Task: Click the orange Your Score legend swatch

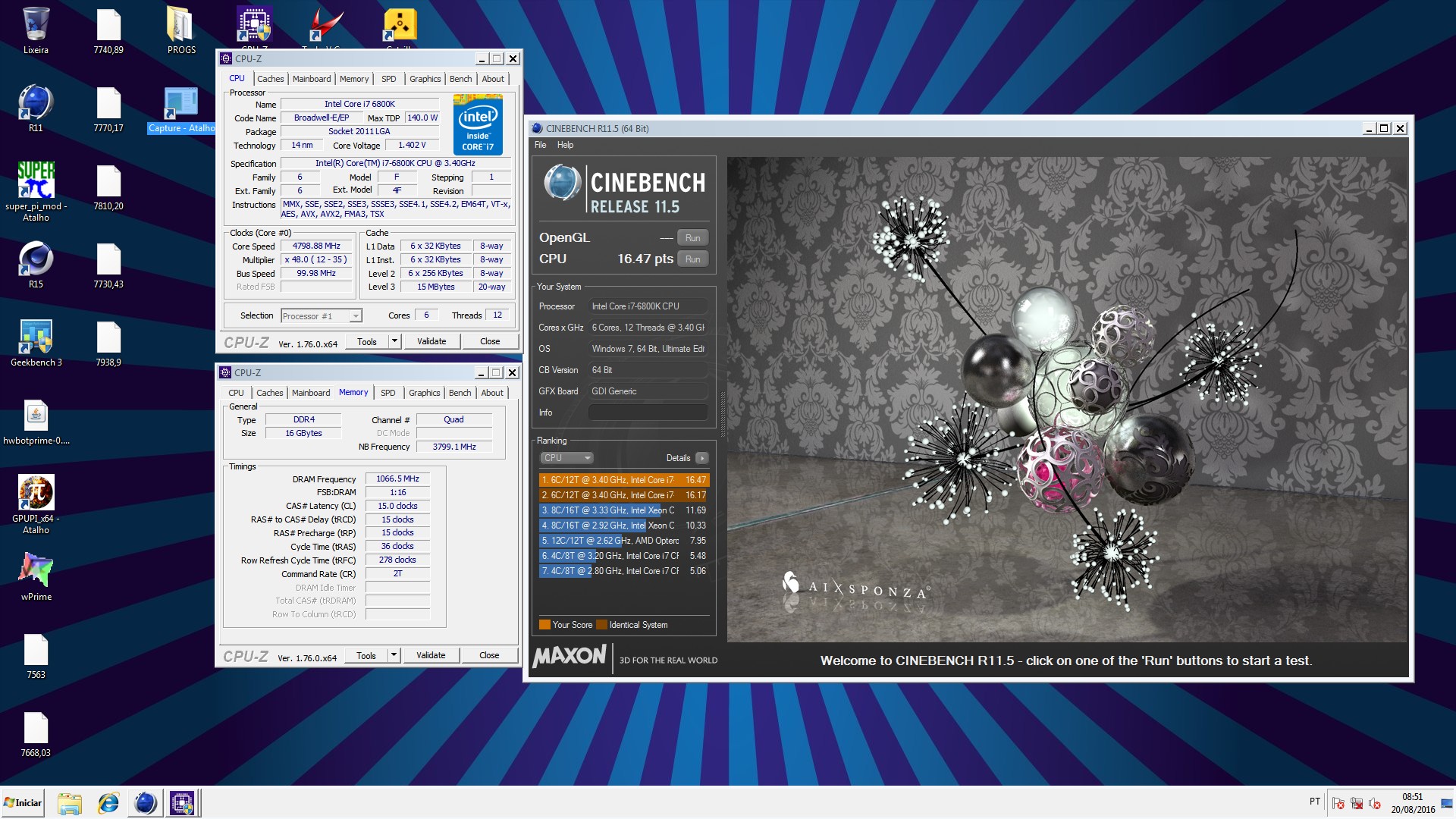Action: click(544, 625)
